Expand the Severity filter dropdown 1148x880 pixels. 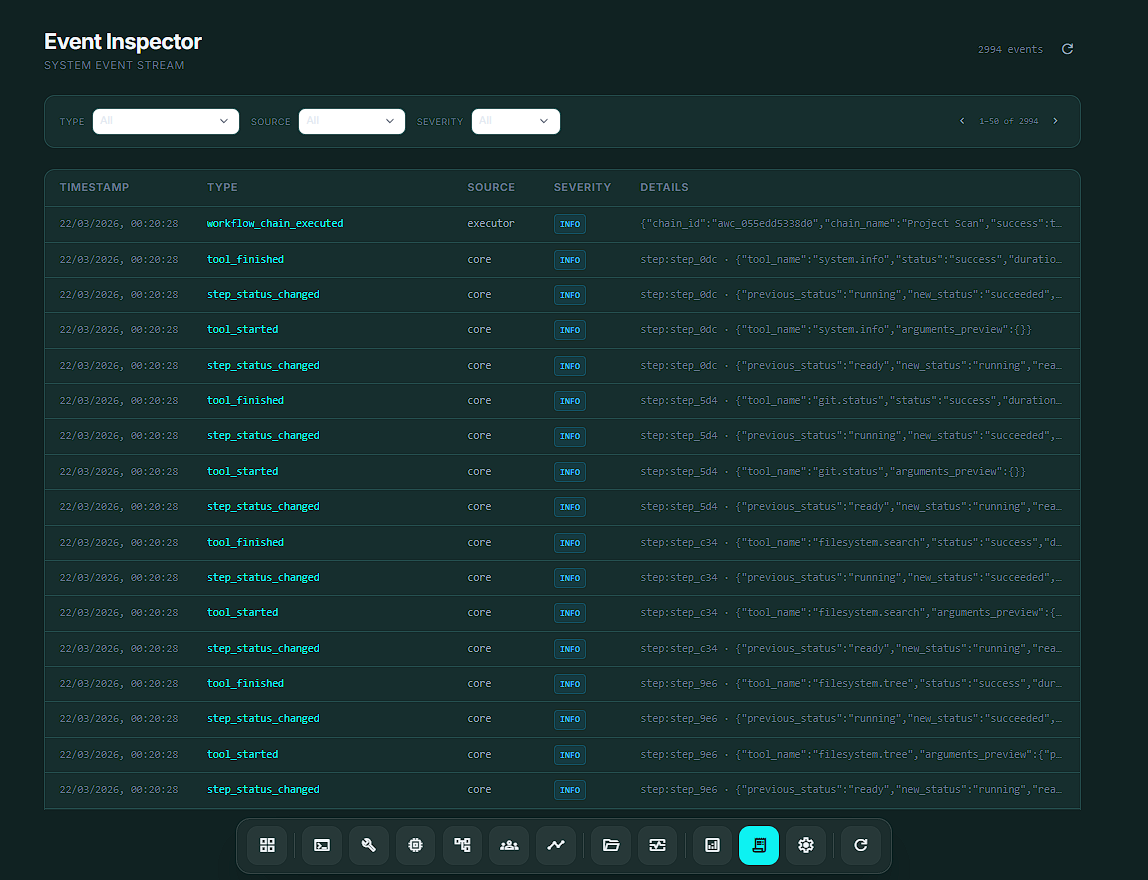coord(515,121)
